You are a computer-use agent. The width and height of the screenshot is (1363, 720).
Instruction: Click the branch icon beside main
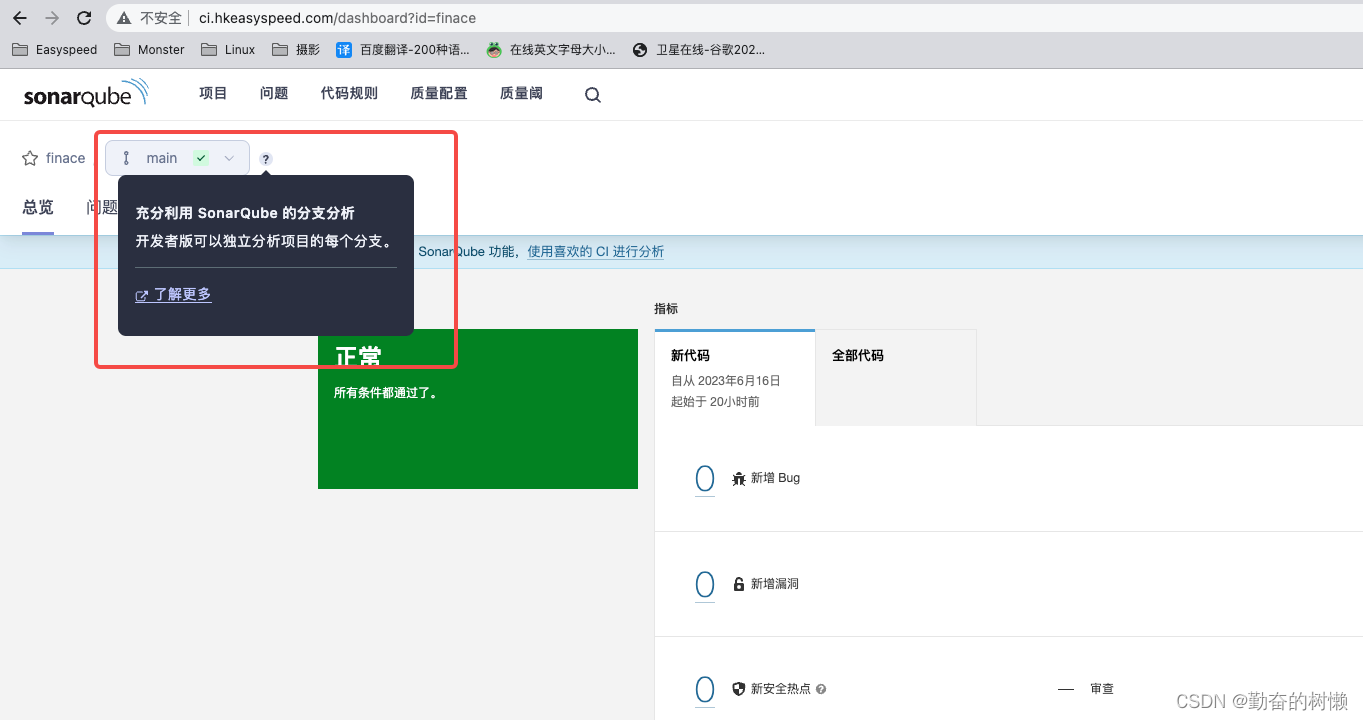(126, 158)
